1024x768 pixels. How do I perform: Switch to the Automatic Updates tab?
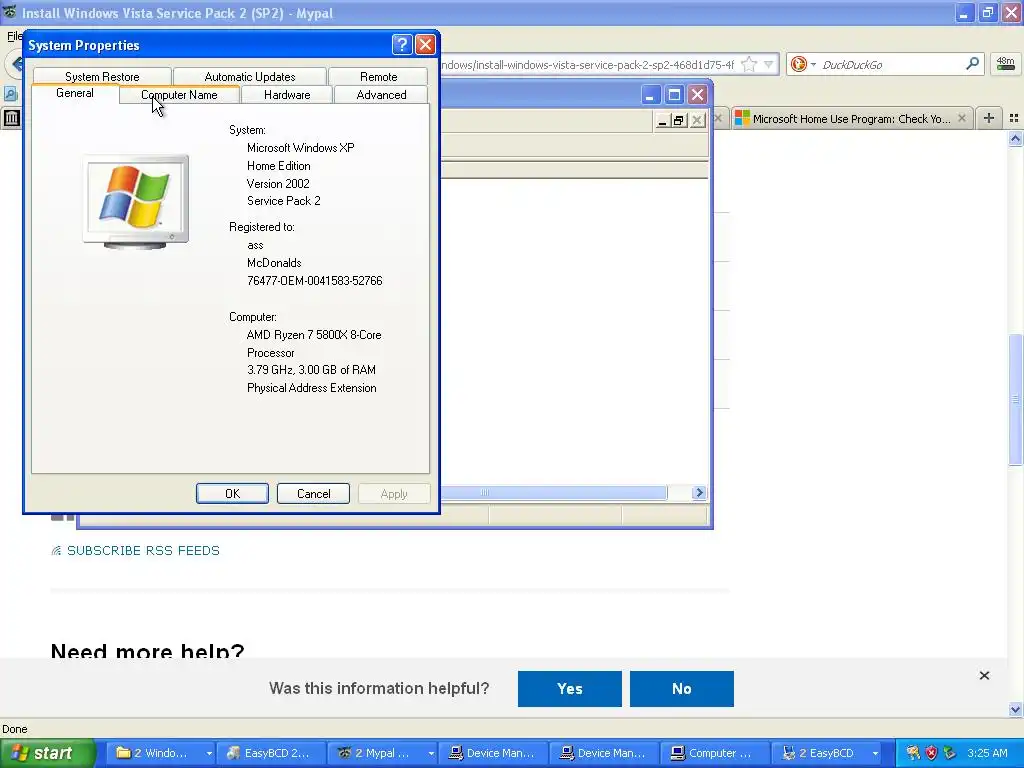249,76
